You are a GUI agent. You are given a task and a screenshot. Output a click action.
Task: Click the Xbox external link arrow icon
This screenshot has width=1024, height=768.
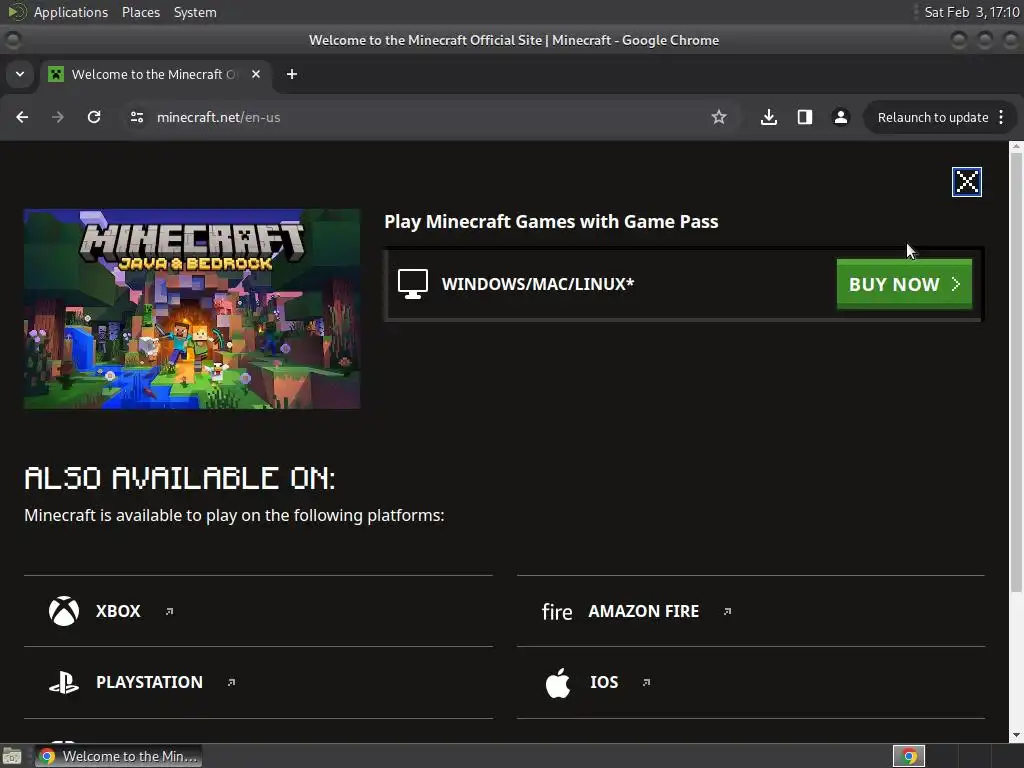[169, 611]
